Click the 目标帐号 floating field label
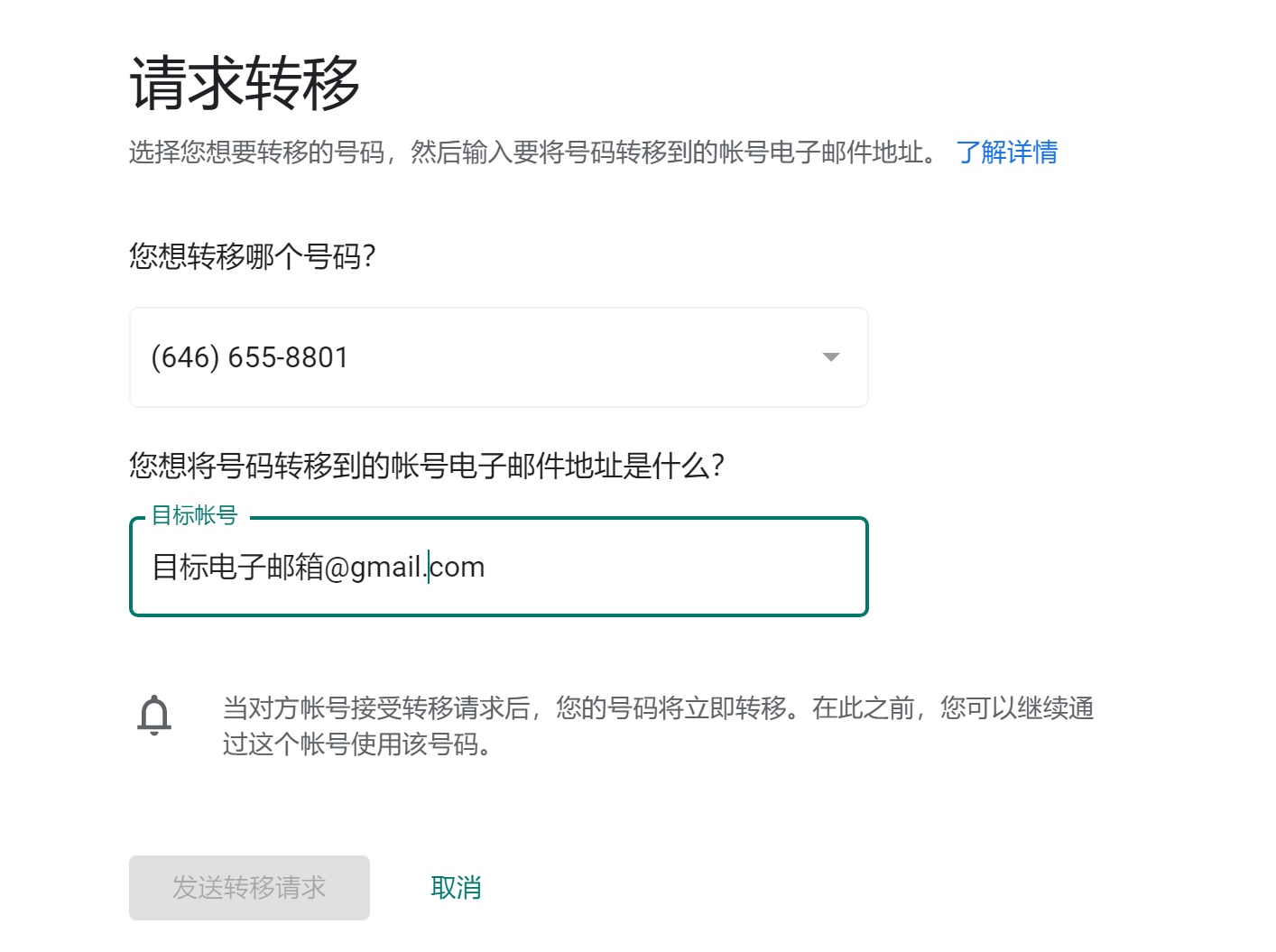The image size is (1276, 952). (x=194, y=515)
